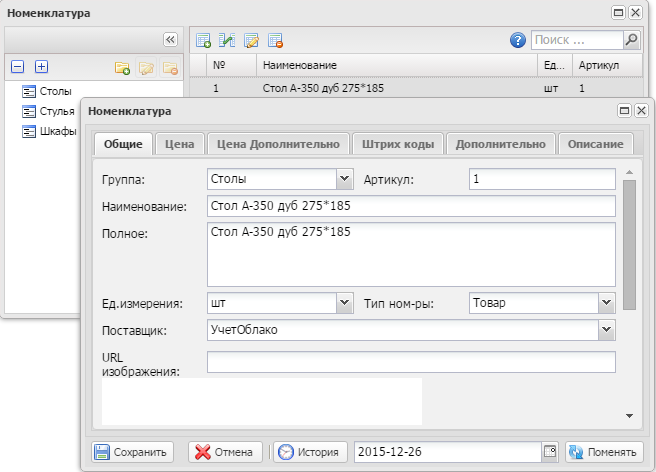Click the Тип ном-ры field showing Товар

pos(534,303)
